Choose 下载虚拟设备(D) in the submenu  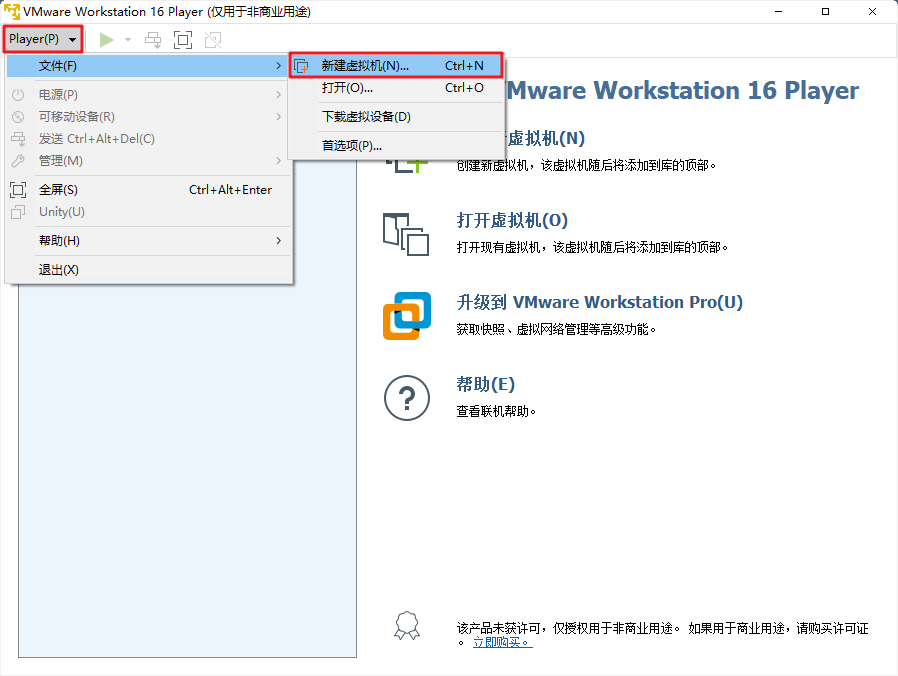pos(396,117)
